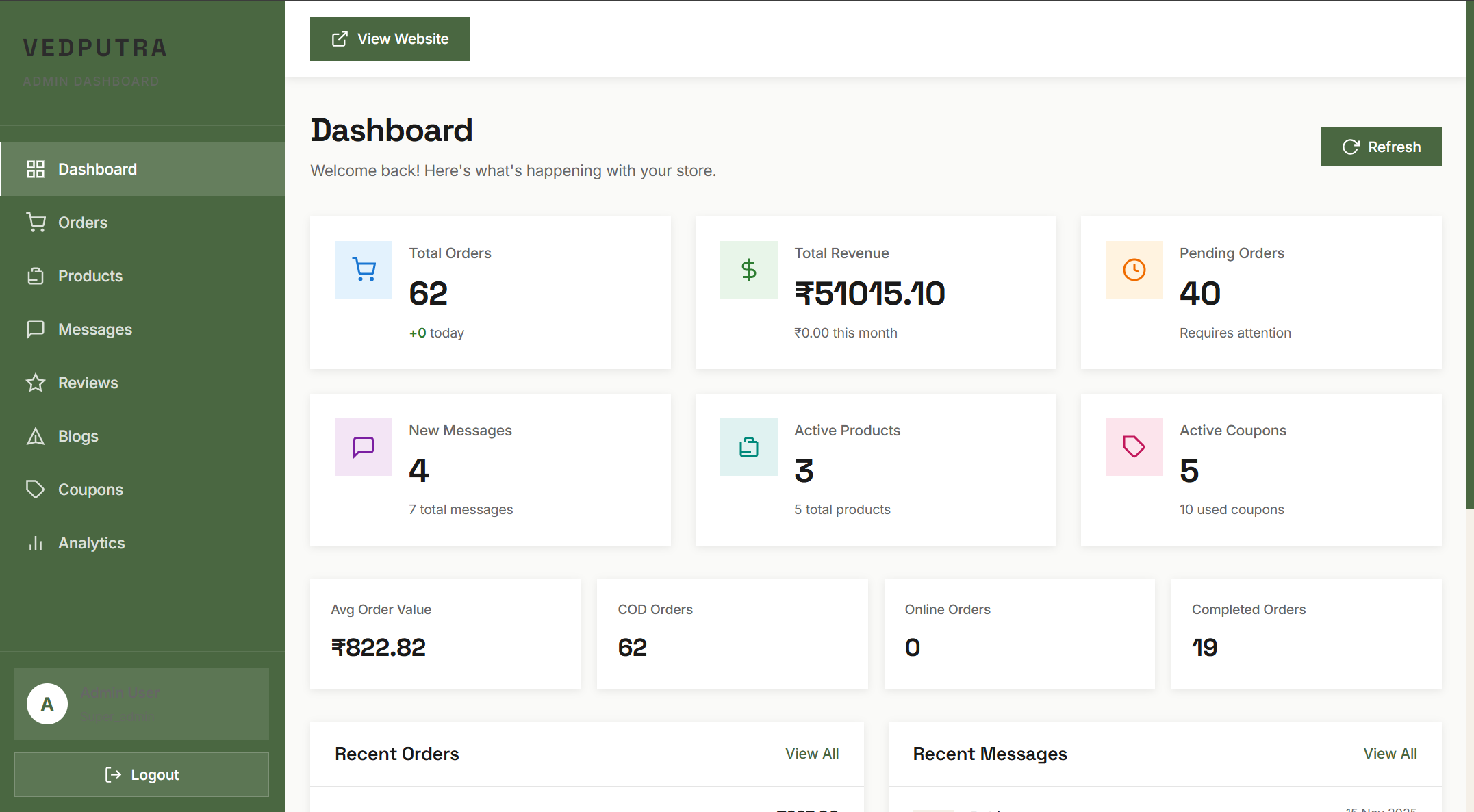Click the purple chat icon in New Messages card
This screenshot has width=1474, height=812.
(364, 447)
